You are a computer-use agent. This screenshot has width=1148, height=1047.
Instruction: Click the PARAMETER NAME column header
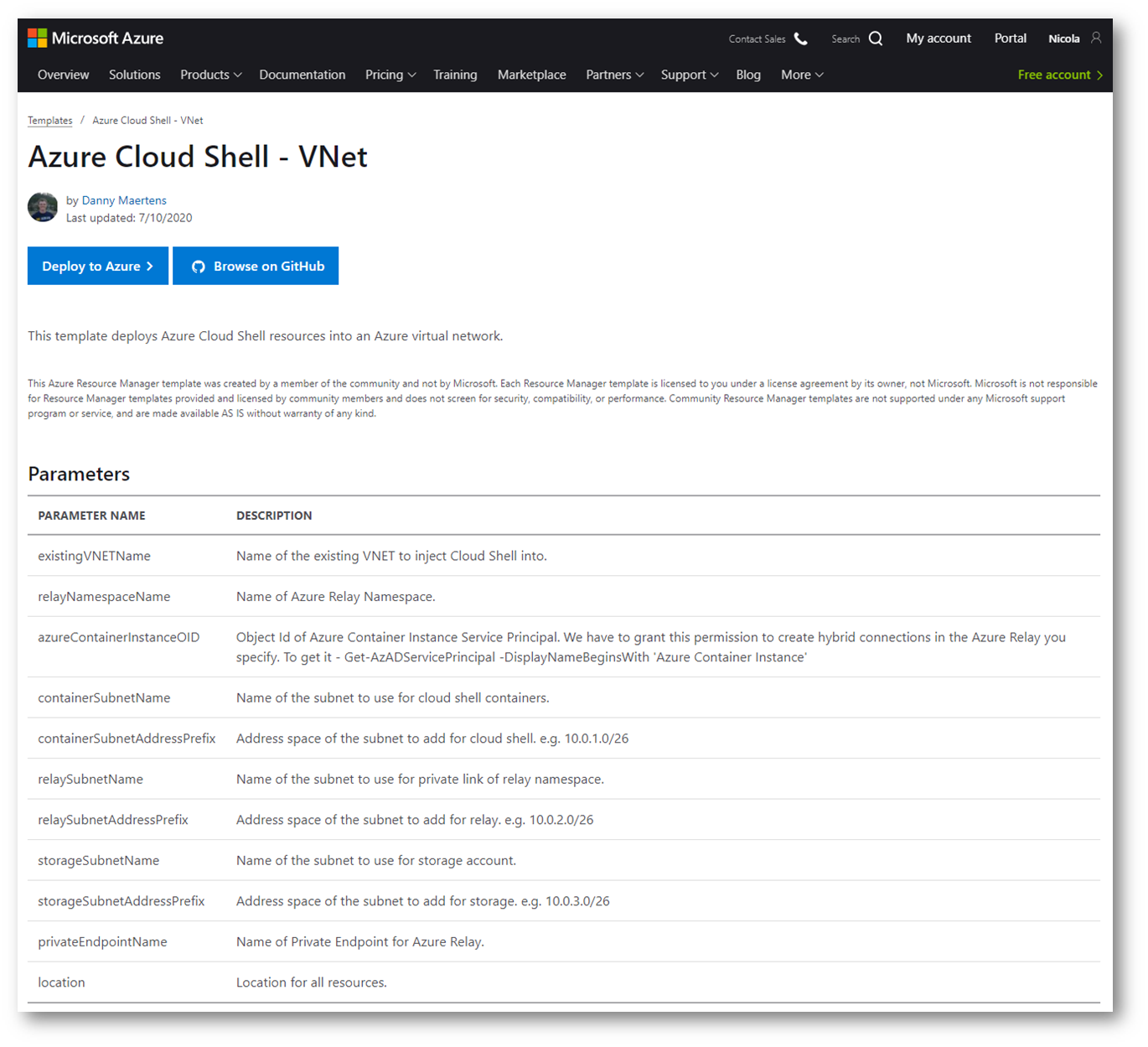pyautogui.click(x=91, y=516)
